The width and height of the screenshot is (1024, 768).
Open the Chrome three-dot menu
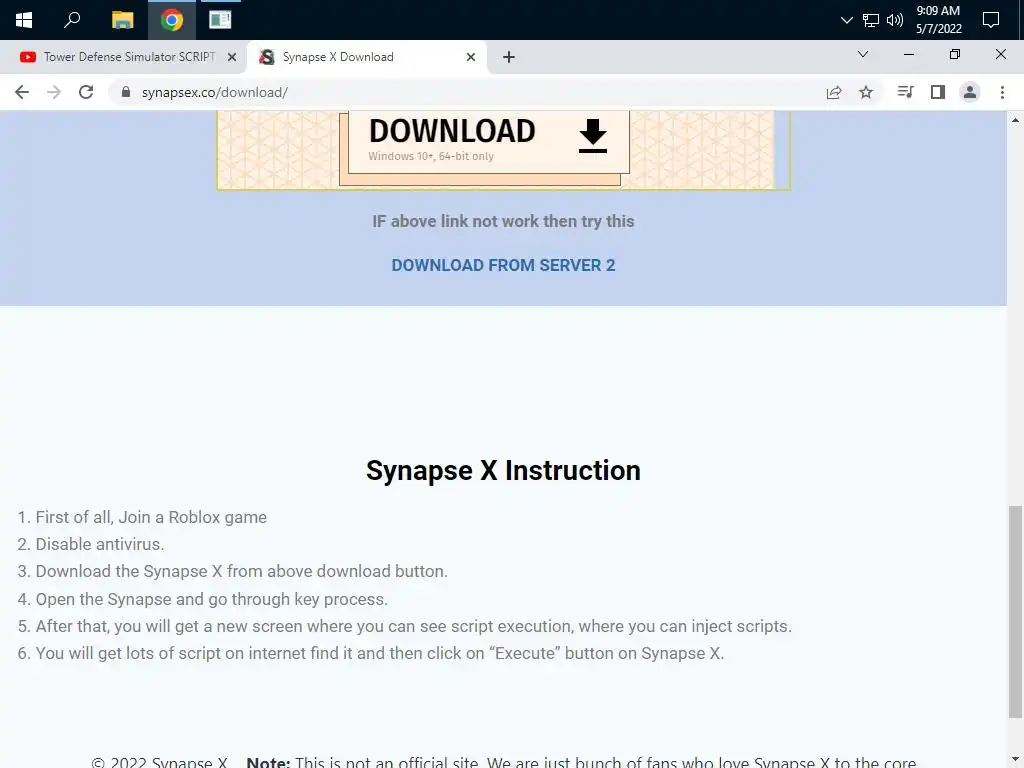point(1002,92)
